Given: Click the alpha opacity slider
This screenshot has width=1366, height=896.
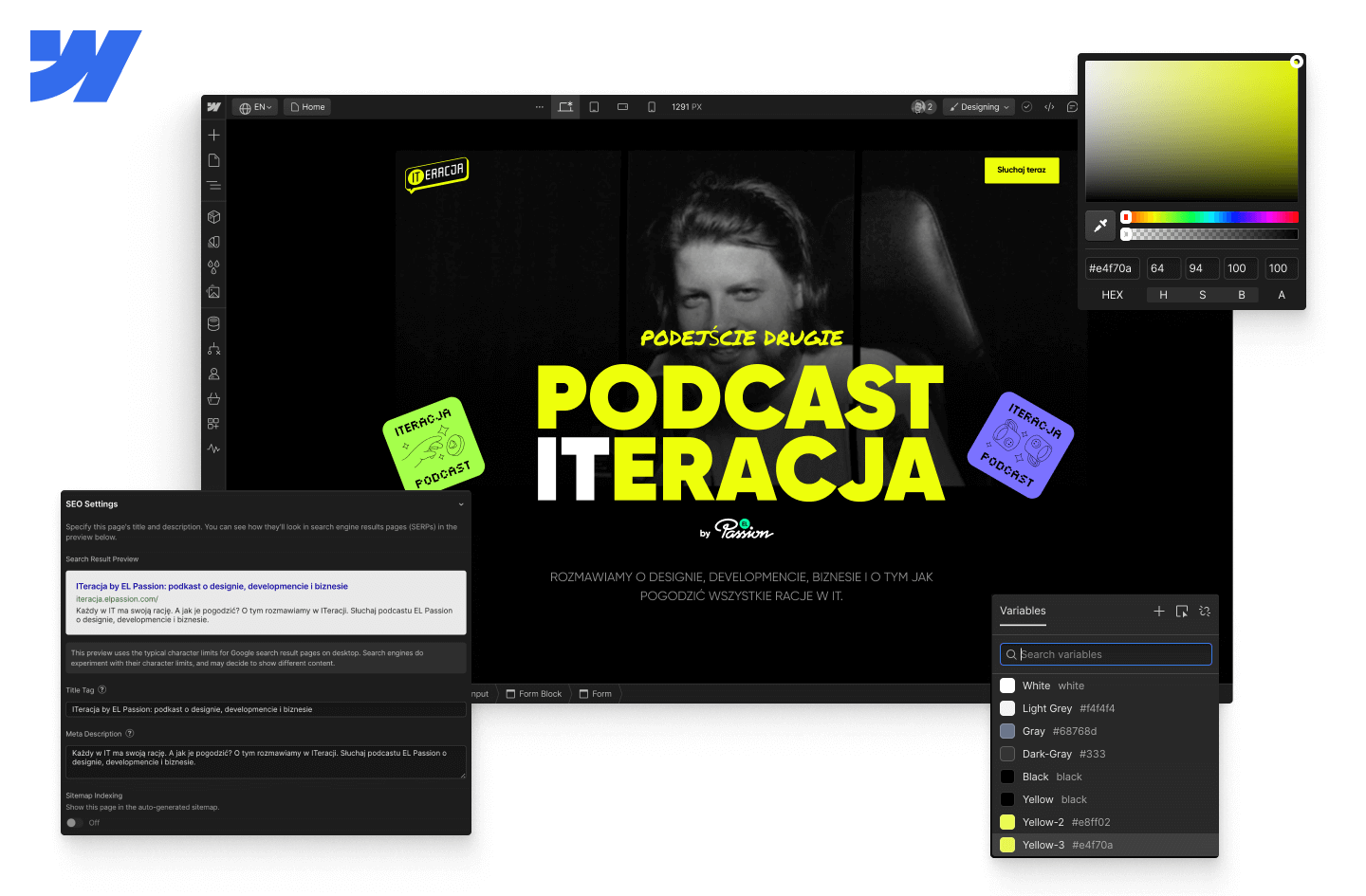Looking at the screenshot, I should tap(1209, 234).
